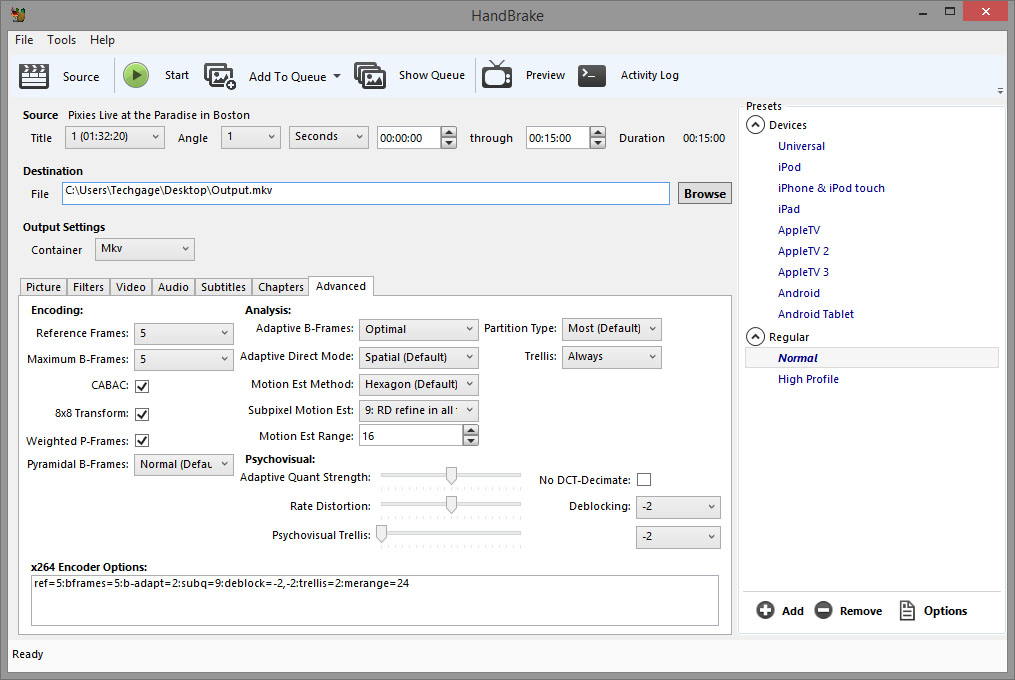
Task: Open the Maximum B-Frames dropdown
Action: [x=184, y=359]
